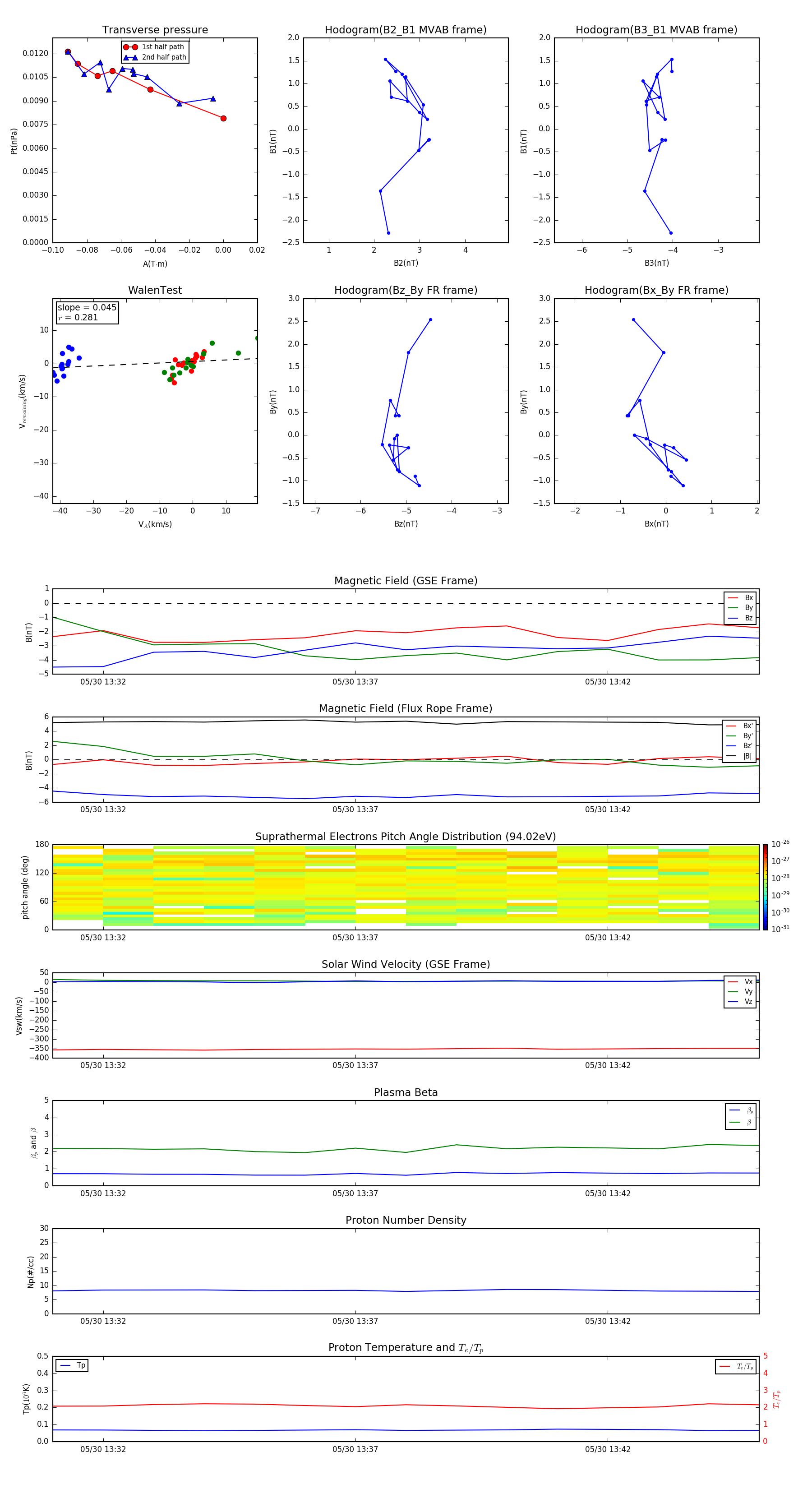Click the "Hodogram(Bz_By FR frame)" title
Viewport: 812px width, 1489px height.
406,290
